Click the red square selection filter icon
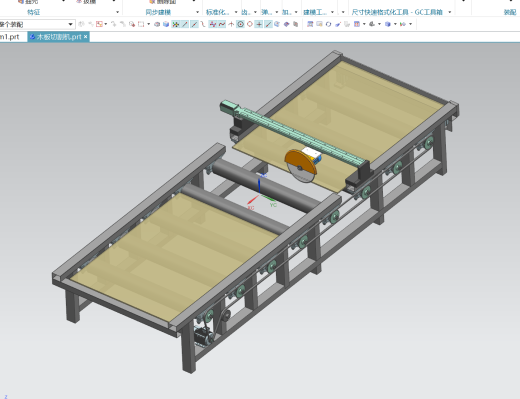Viewport: 520px width, 399px height. click(x=99, y=24)
